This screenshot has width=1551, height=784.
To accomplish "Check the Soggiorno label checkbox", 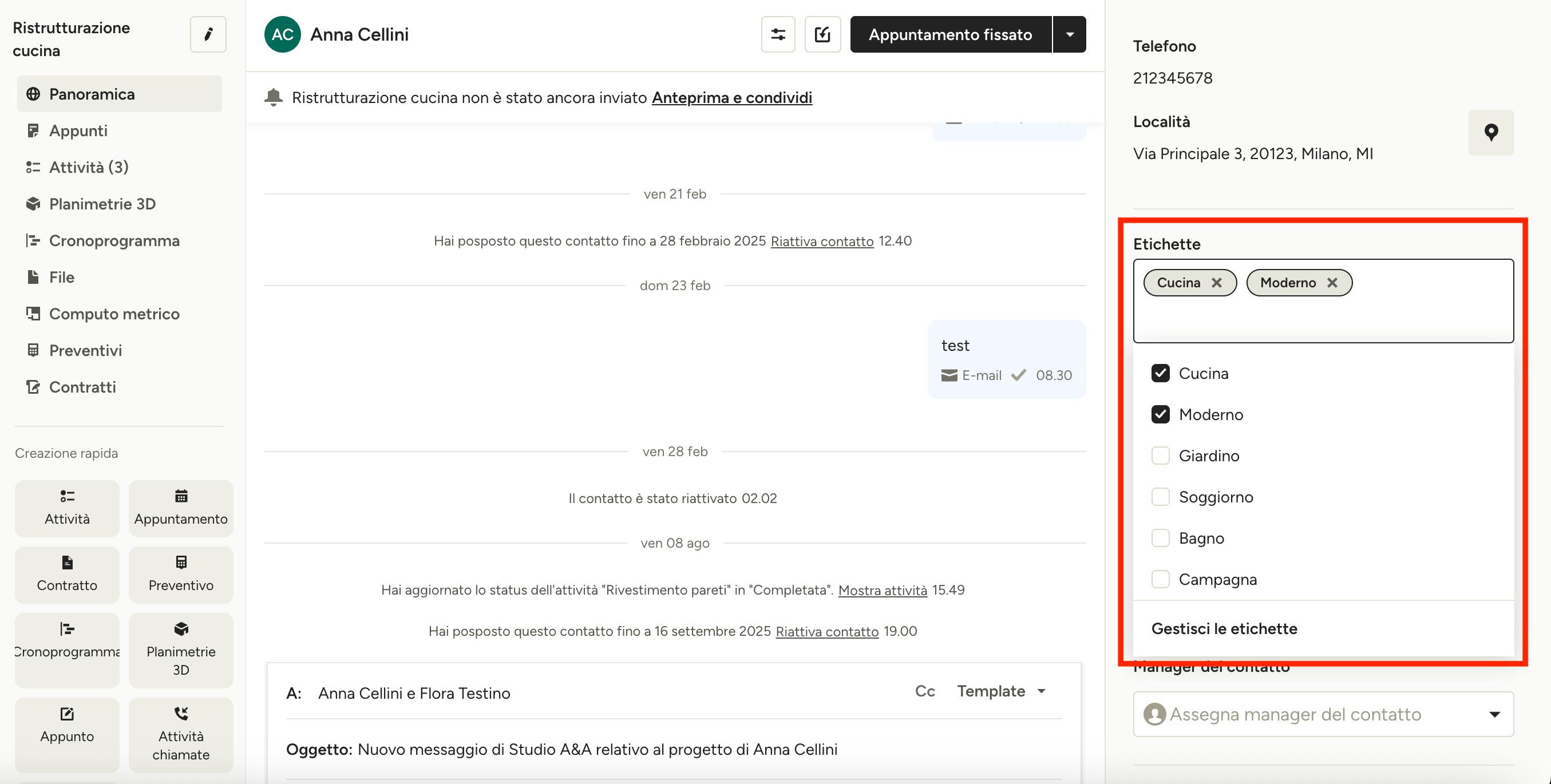I will click(1160, 497).
